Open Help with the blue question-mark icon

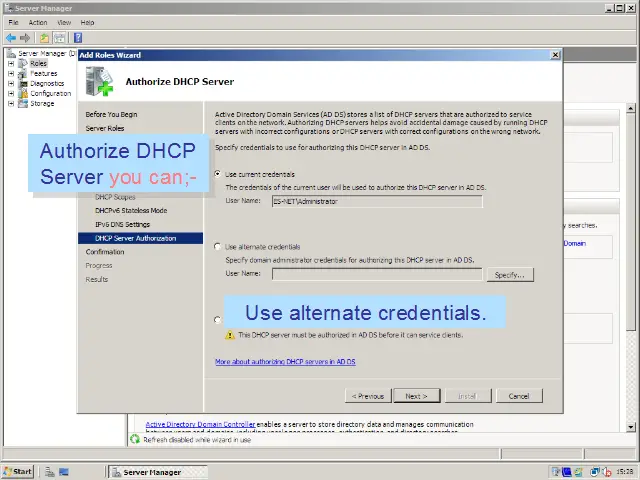78,38
